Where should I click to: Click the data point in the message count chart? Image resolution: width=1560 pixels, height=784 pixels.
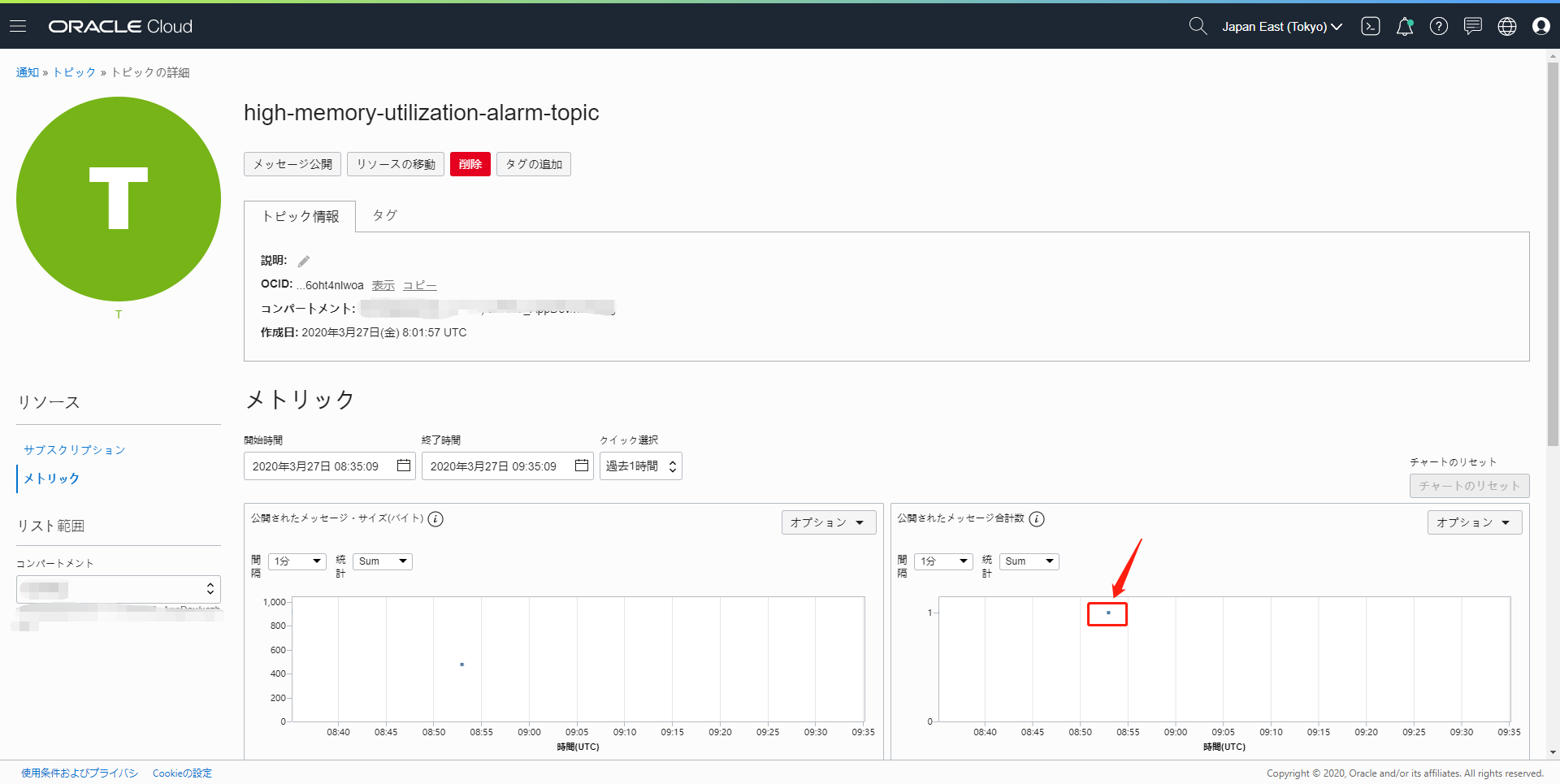[x=1108, y=613]
